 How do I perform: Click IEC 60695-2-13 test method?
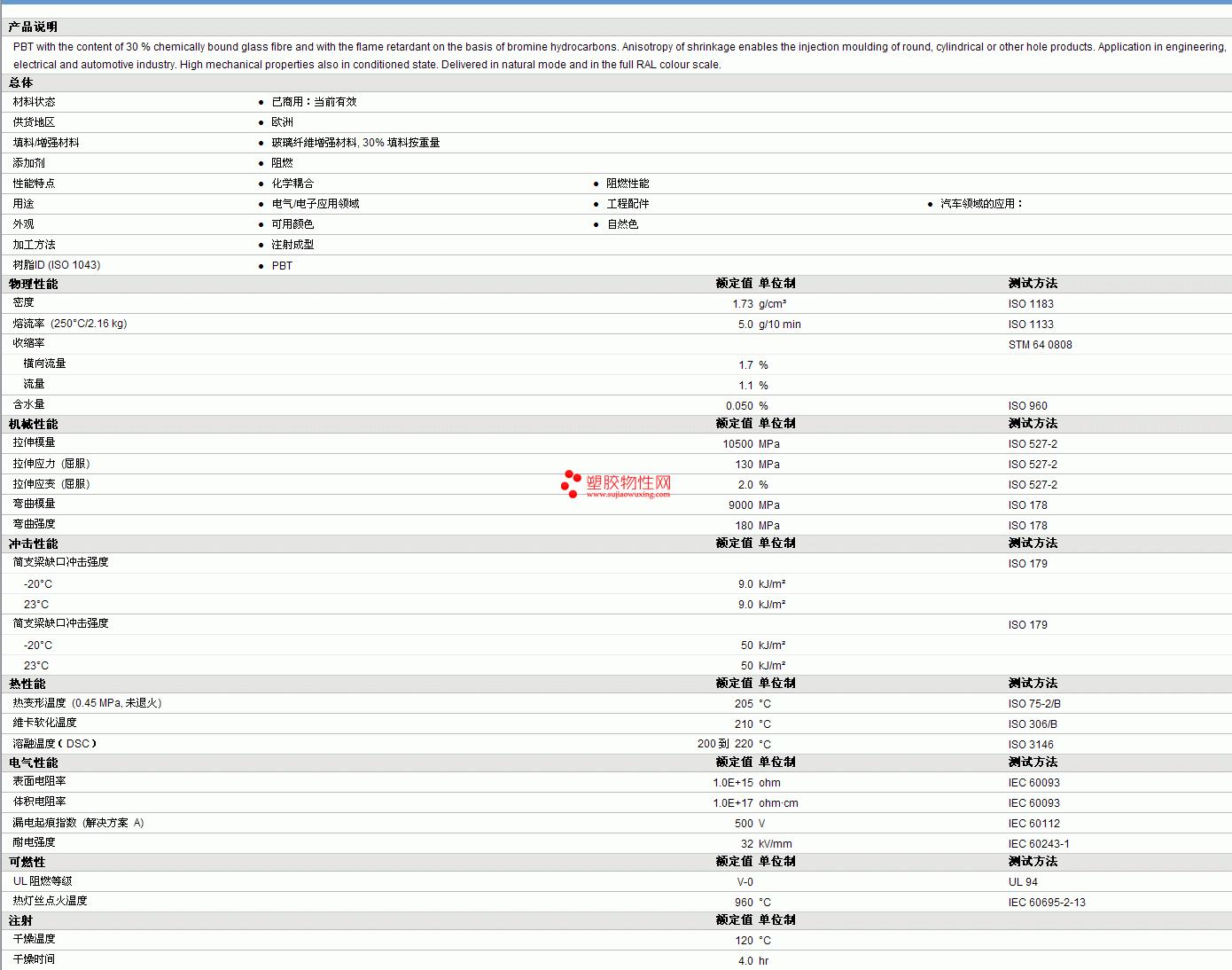[1047, 903]
